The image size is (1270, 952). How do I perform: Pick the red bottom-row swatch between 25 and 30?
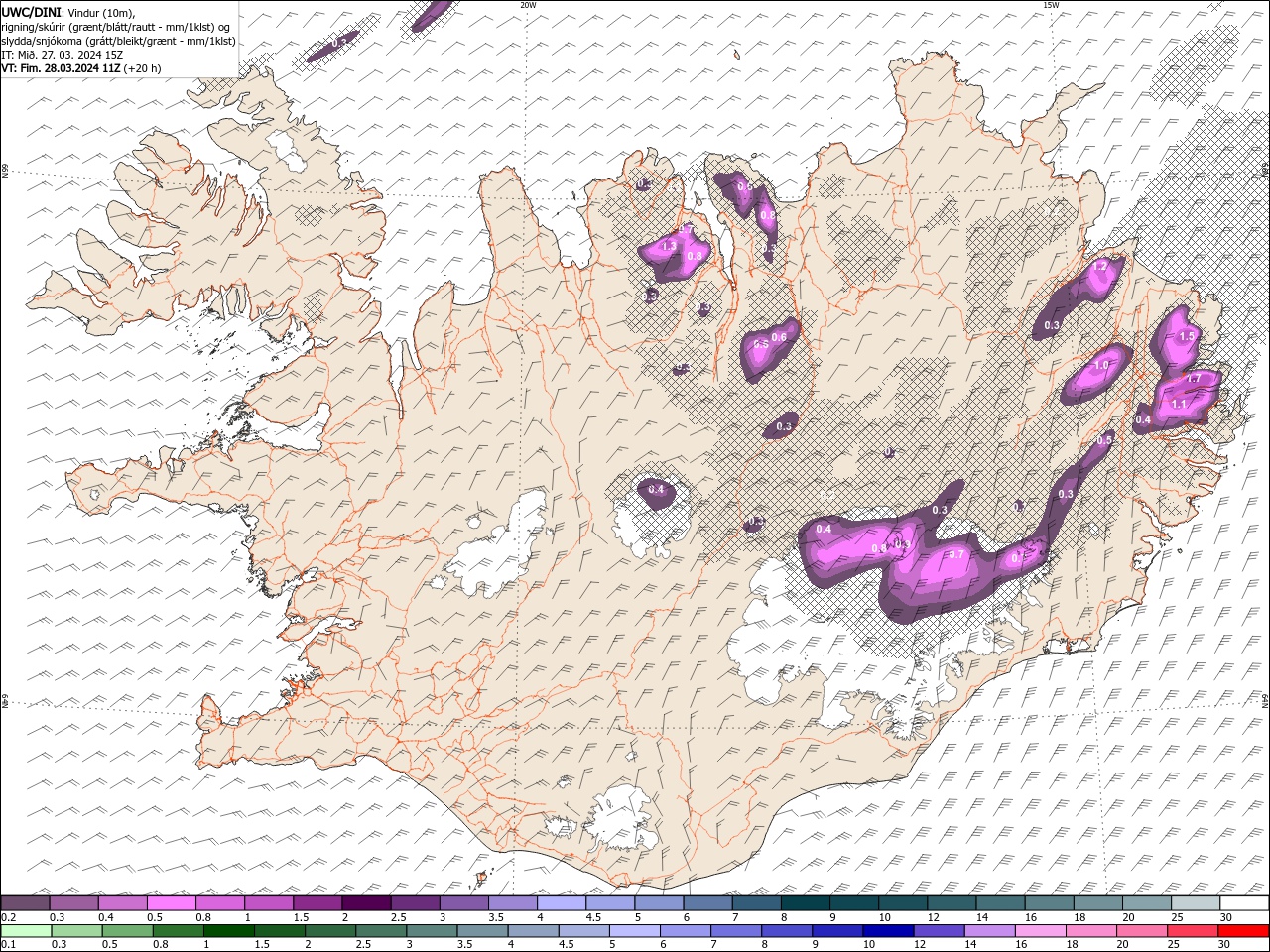click(x=1191, y=931)
